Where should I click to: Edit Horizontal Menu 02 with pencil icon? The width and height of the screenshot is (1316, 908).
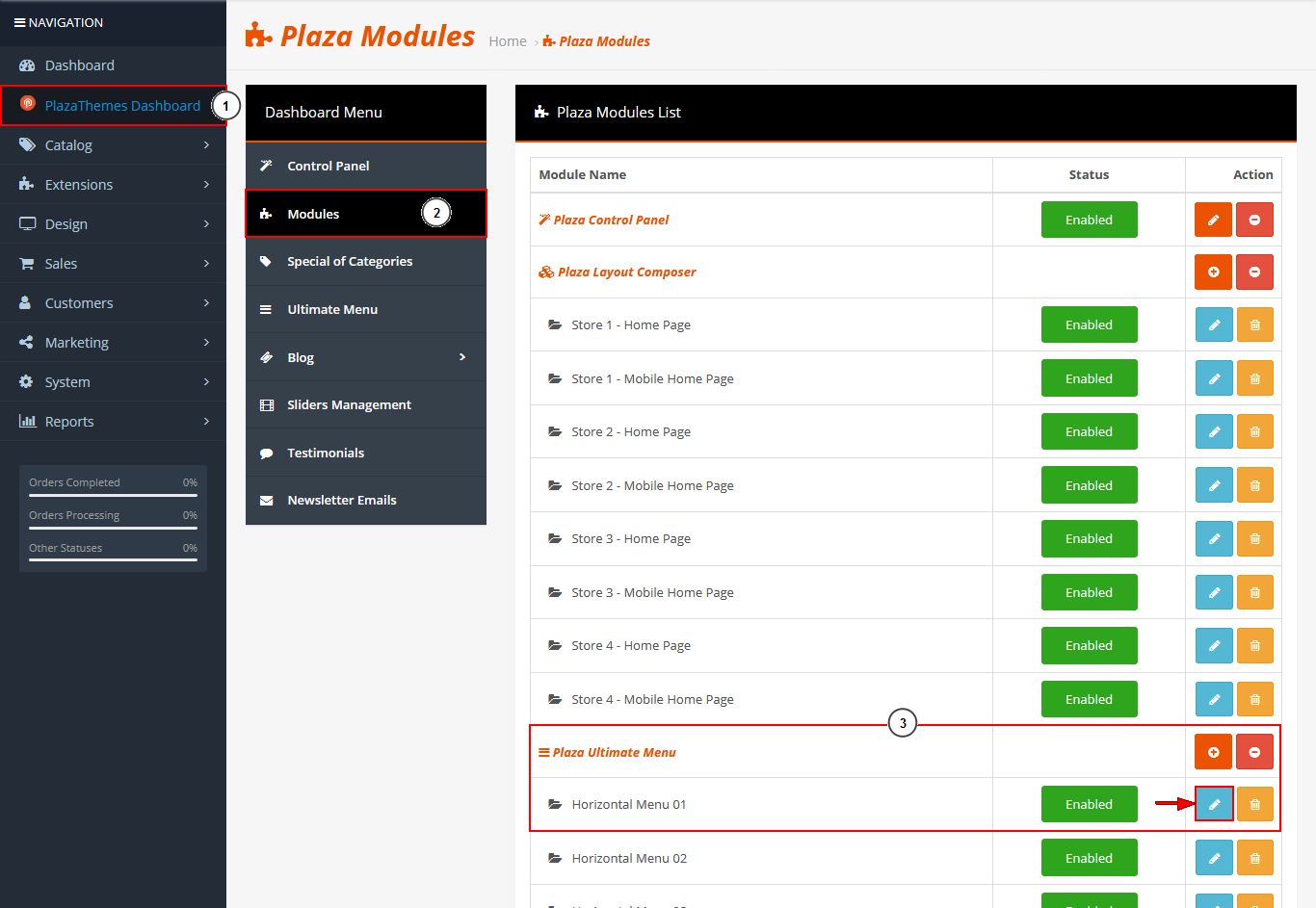pos(1214,858)
